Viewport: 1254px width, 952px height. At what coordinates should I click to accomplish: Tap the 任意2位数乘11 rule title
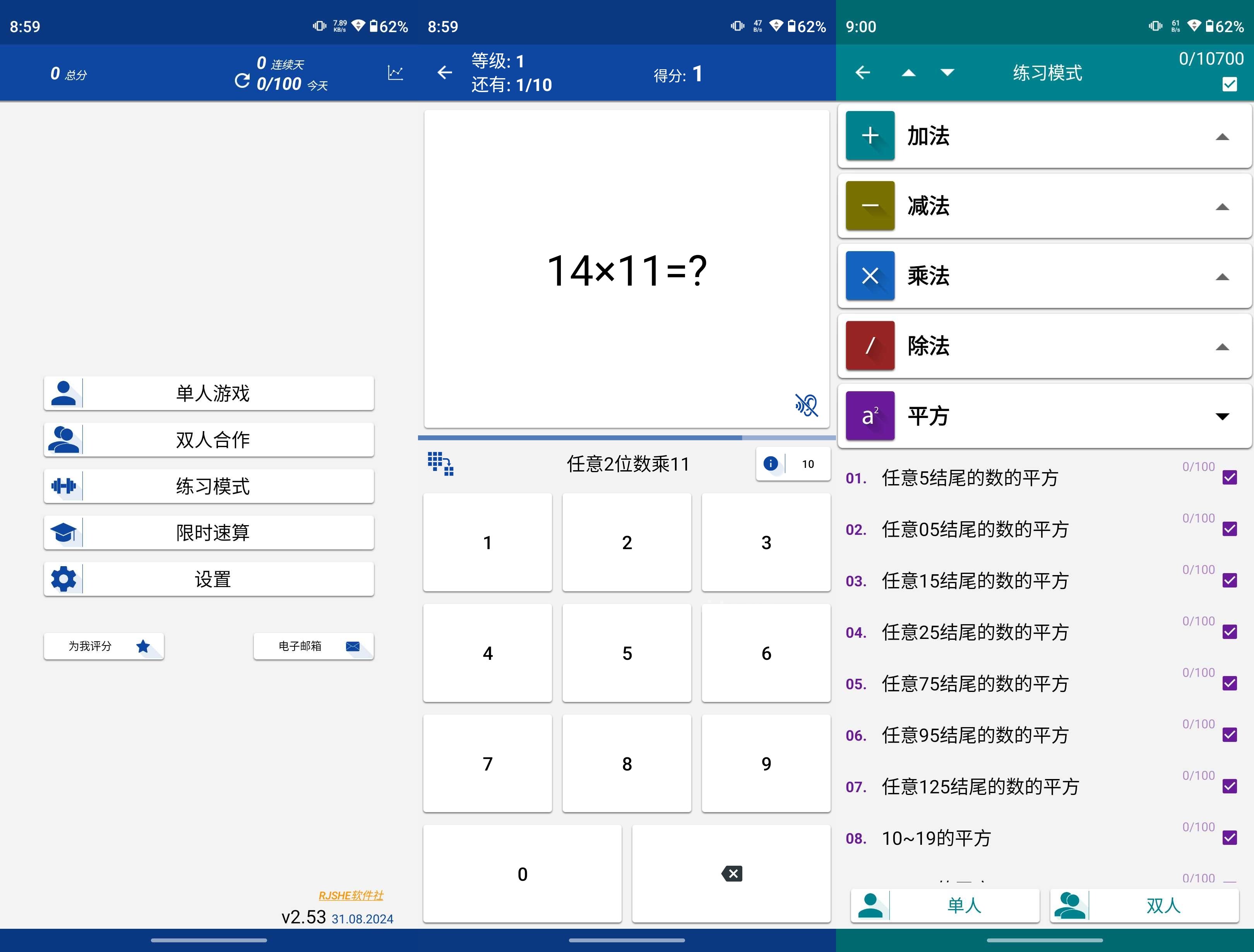click(x=628, y=464)
